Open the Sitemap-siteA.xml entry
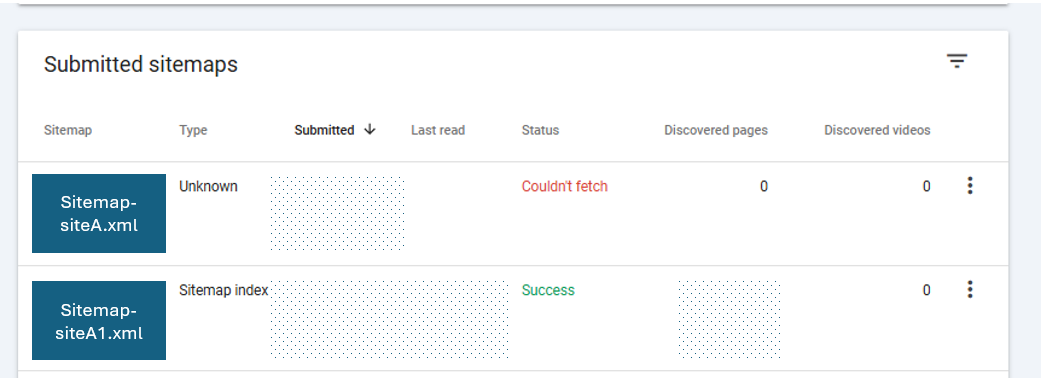Image resolution: width=1045 pixels, height=378 pixels. (x=99, y=213)
